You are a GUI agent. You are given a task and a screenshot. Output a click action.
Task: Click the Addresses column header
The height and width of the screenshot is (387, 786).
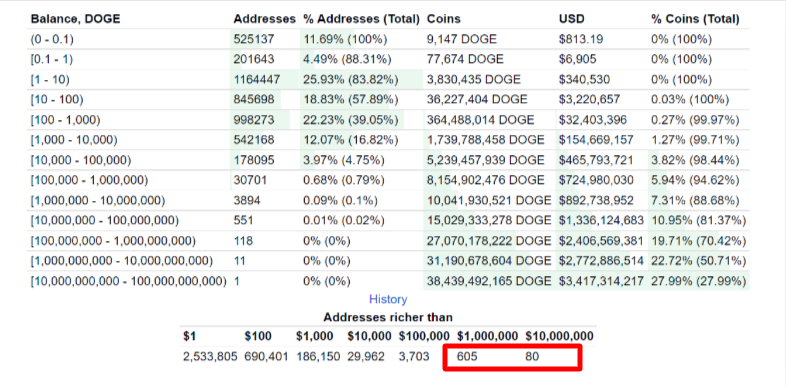point(265,19)
